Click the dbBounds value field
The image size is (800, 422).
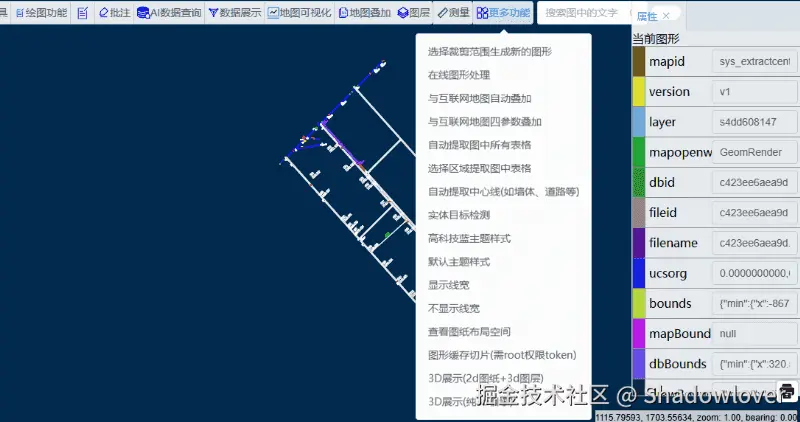755,364
